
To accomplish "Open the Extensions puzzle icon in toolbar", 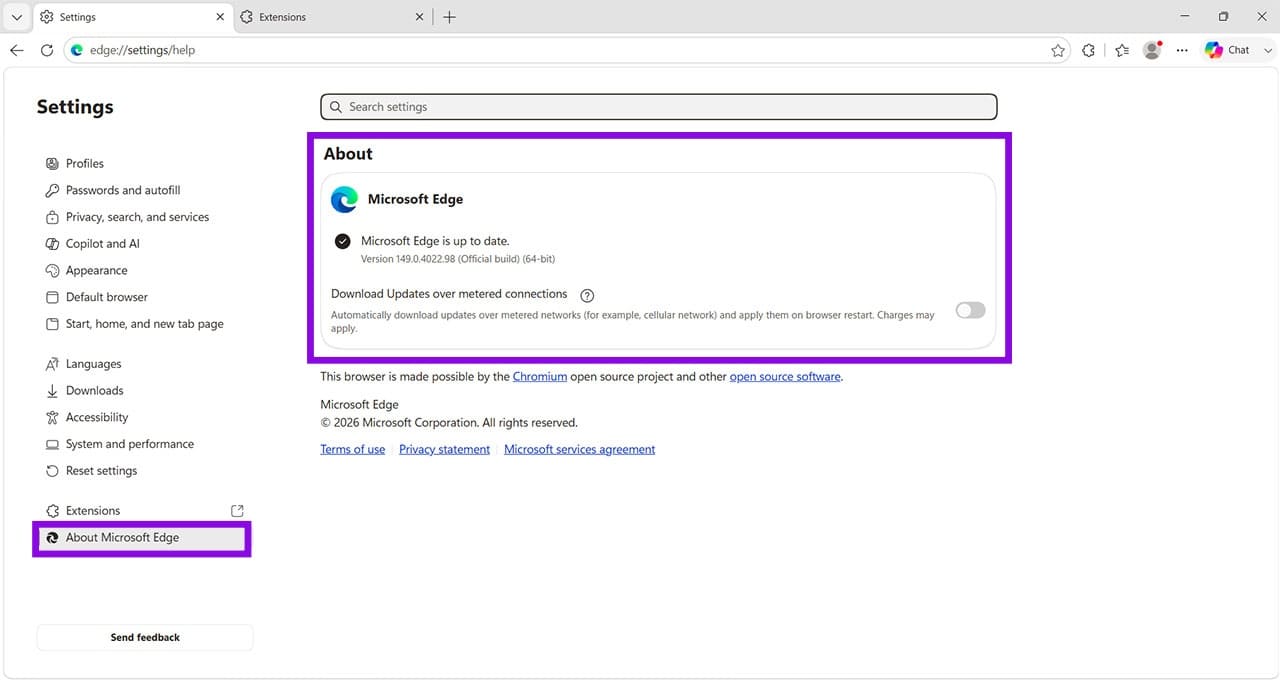I will (1089, 50).
